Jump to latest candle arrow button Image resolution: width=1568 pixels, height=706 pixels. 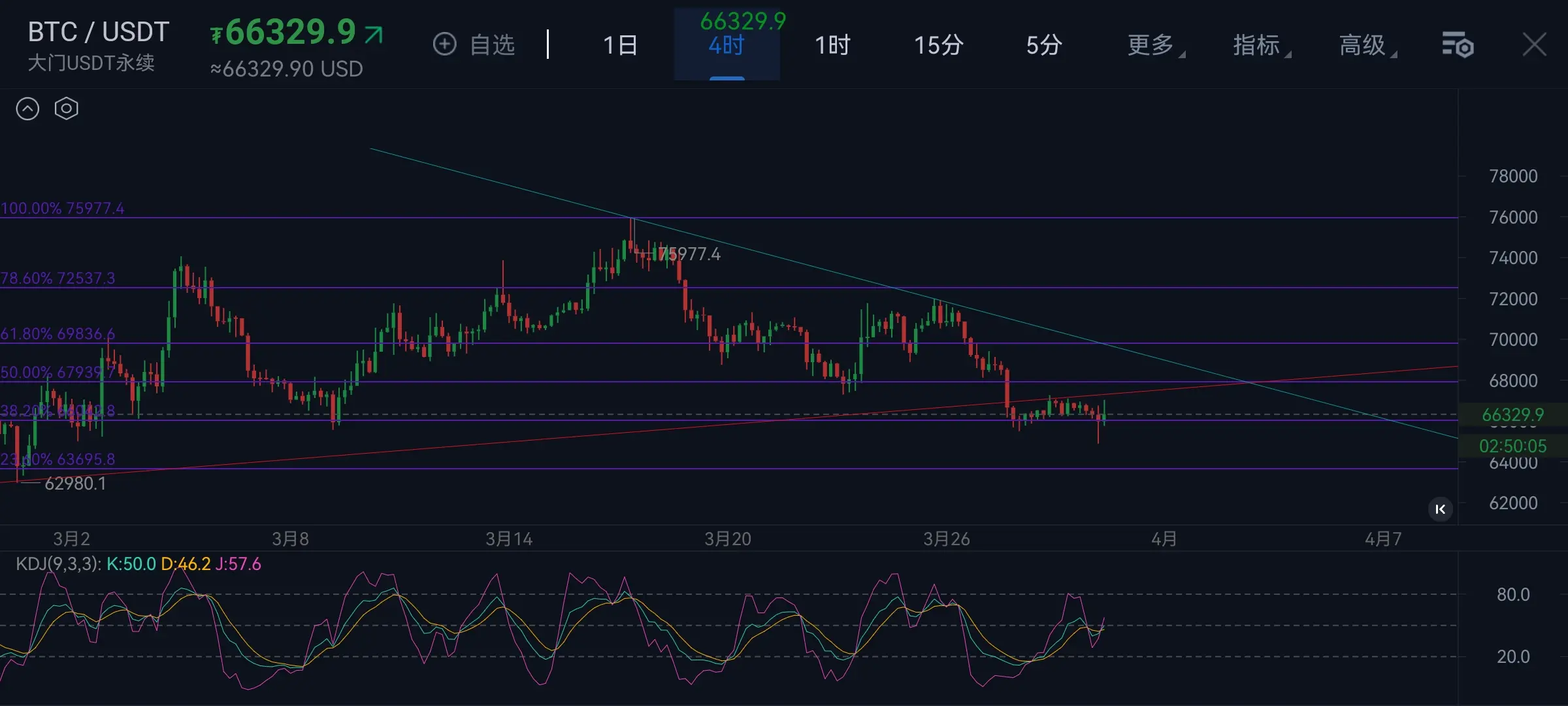click(x=1440, y=509)
